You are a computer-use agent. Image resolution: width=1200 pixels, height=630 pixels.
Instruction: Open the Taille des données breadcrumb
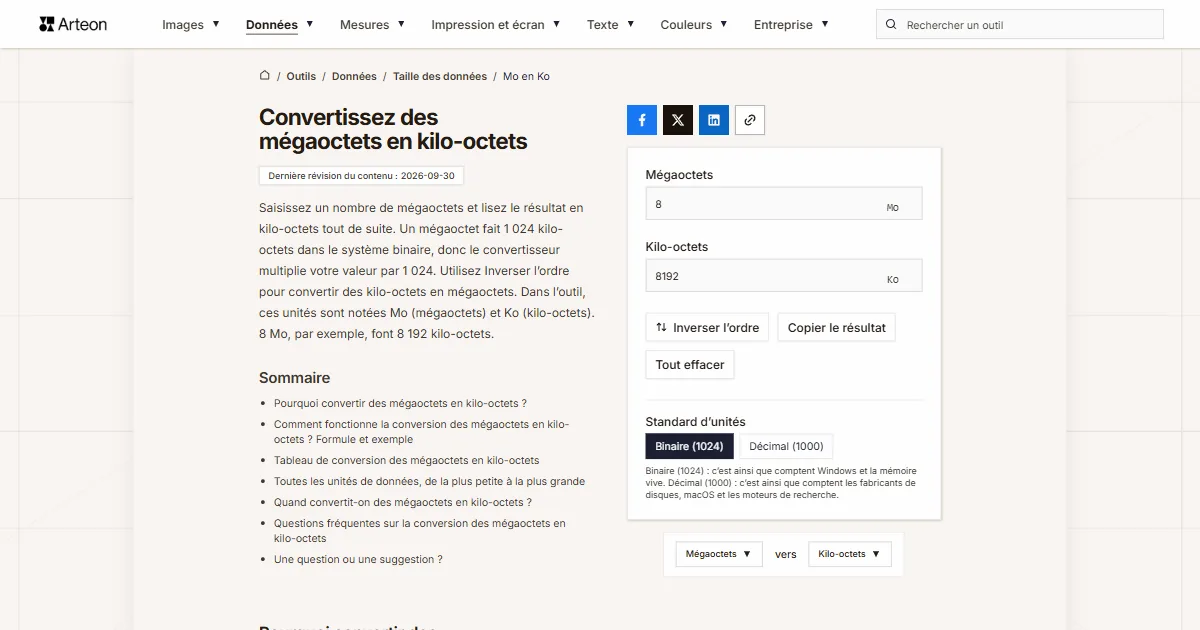(x=440, y=76)
